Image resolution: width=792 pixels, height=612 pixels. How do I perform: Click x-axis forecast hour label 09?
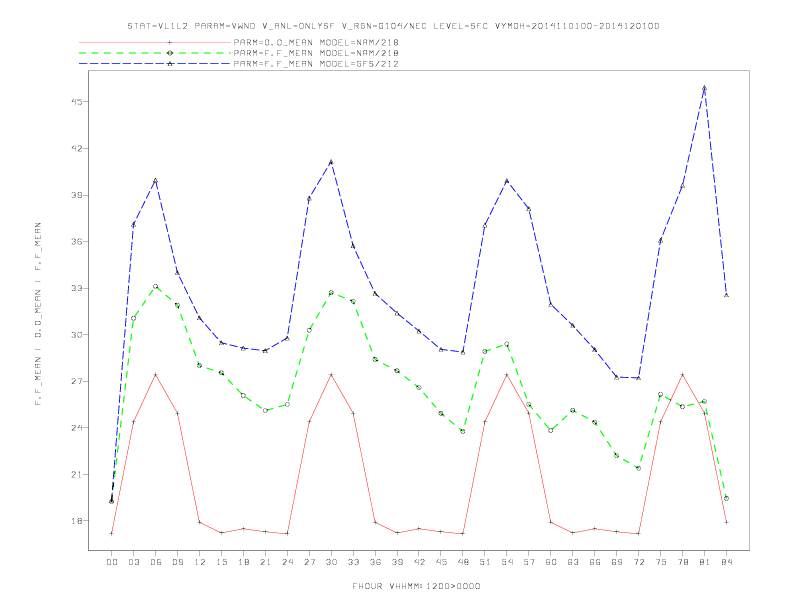coord(177,562)
